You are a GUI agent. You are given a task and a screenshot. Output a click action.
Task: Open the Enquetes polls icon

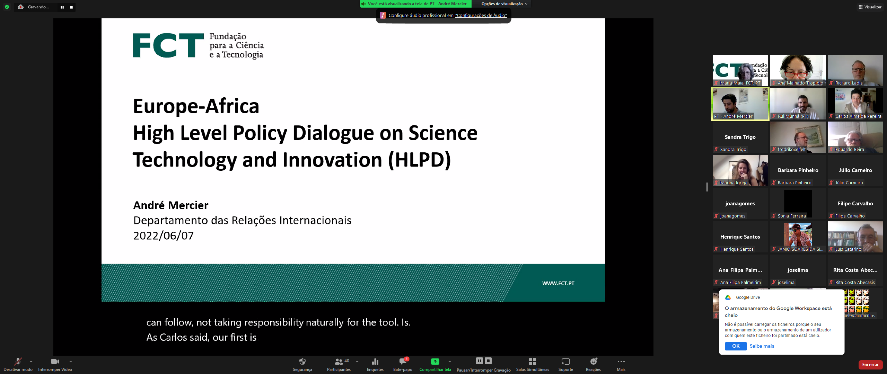coord(374,362)
